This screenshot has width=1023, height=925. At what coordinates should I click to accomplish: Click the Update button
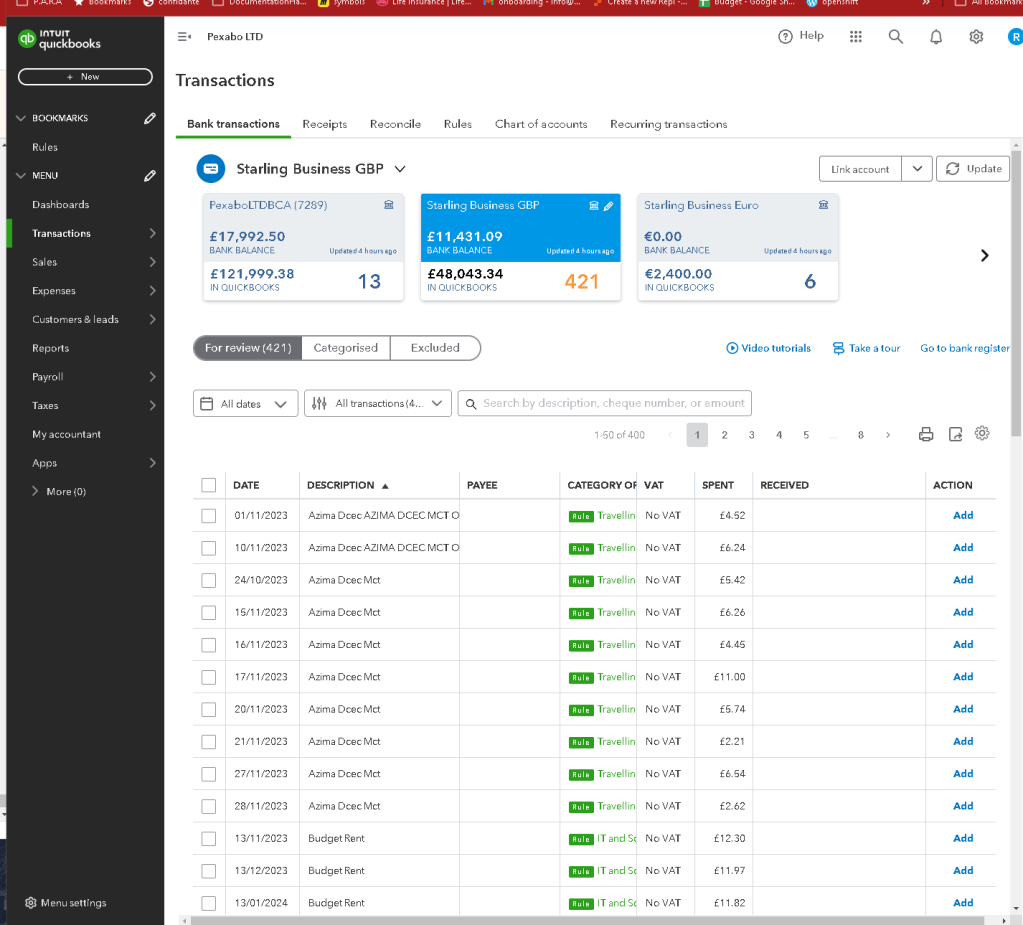point(973,169)
